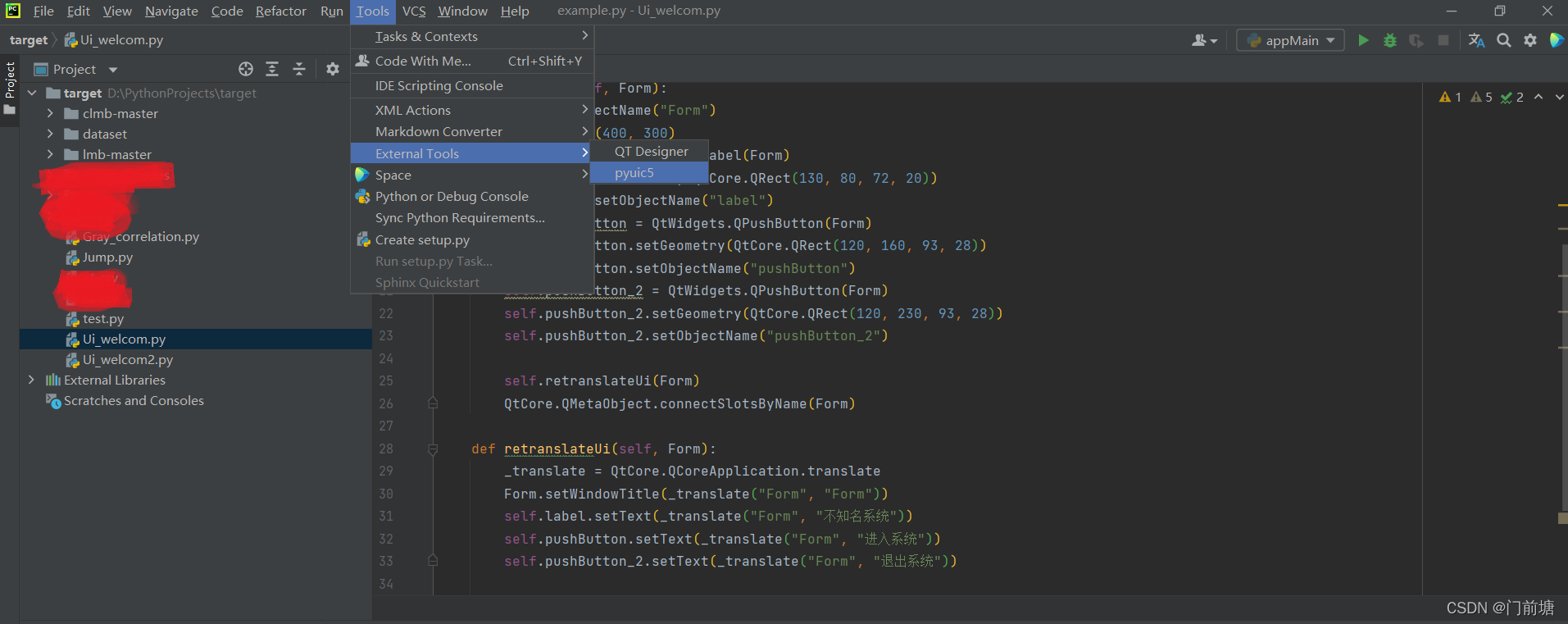Open Code With Me user icon
This screenshot has width=1568, height=624.
pyautogui.click(x=1204, y=40)
